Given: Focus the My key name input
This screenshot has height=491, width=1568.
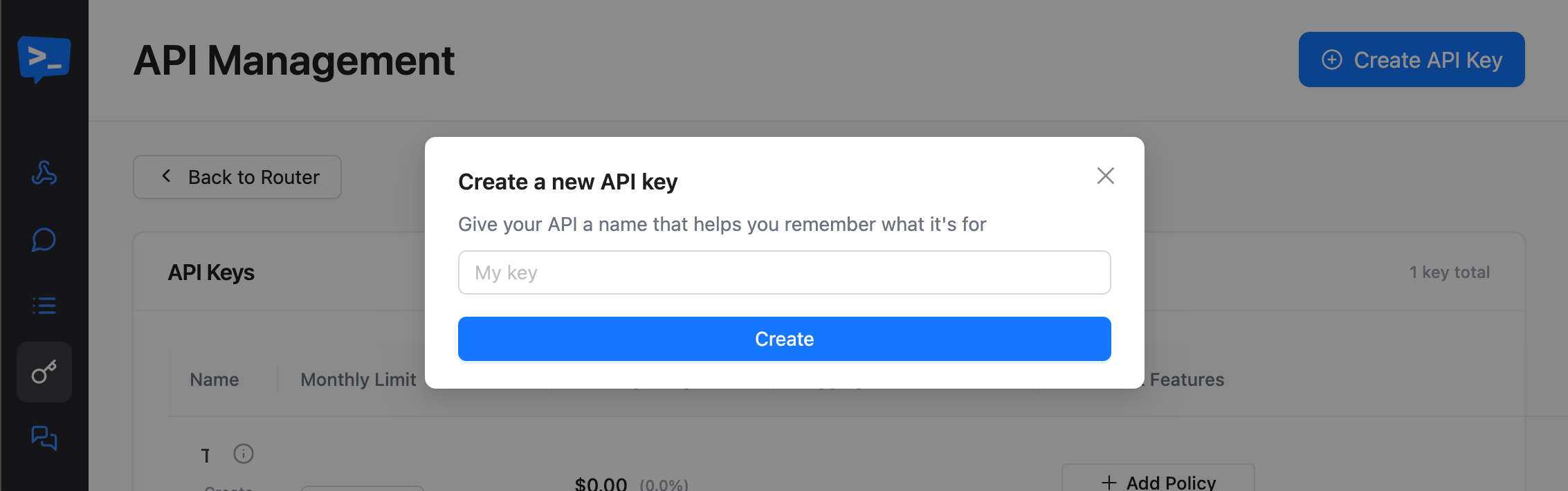Looking at the screenshot, I should [x=783, y=272].
